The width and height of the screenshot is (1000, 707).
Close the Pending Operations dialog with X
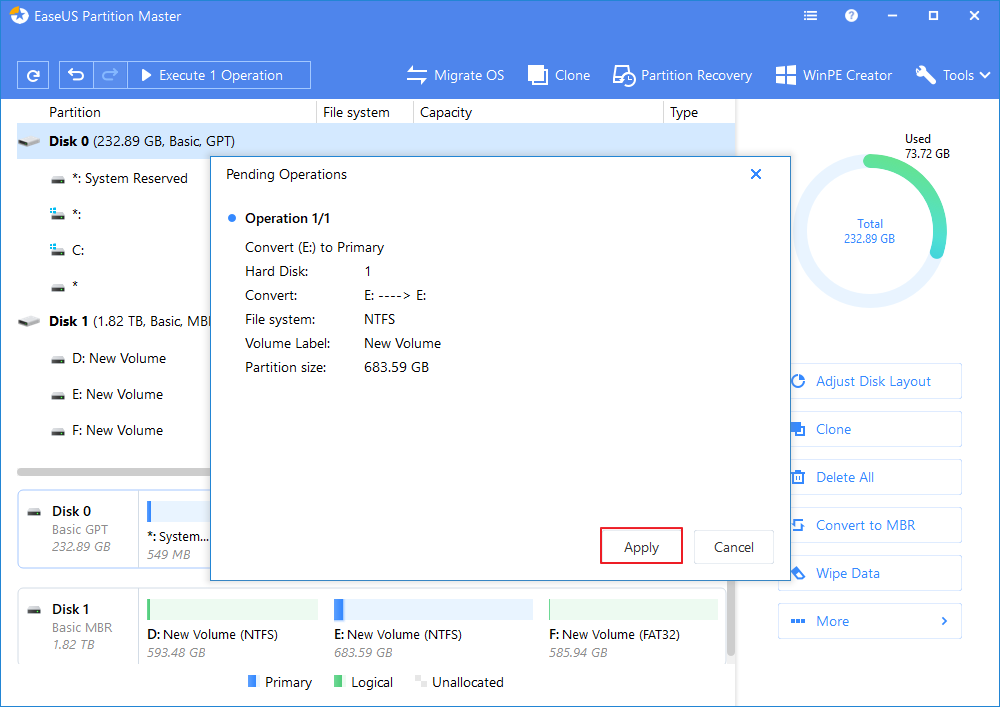[756, 174]
